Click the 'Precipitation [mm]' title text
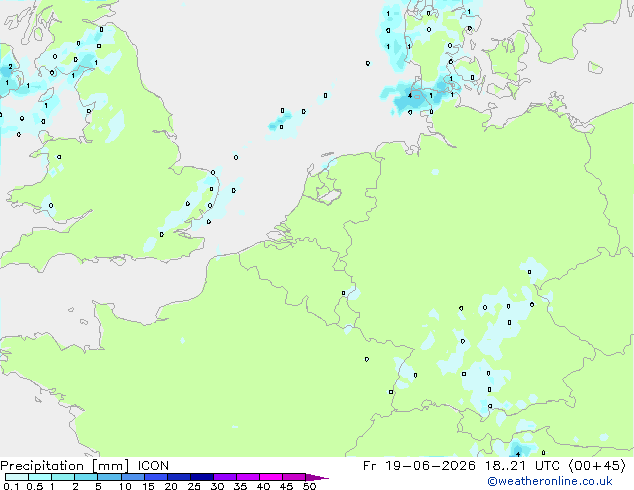The height and width of the screenshot is (490, 634). [64, 466]
